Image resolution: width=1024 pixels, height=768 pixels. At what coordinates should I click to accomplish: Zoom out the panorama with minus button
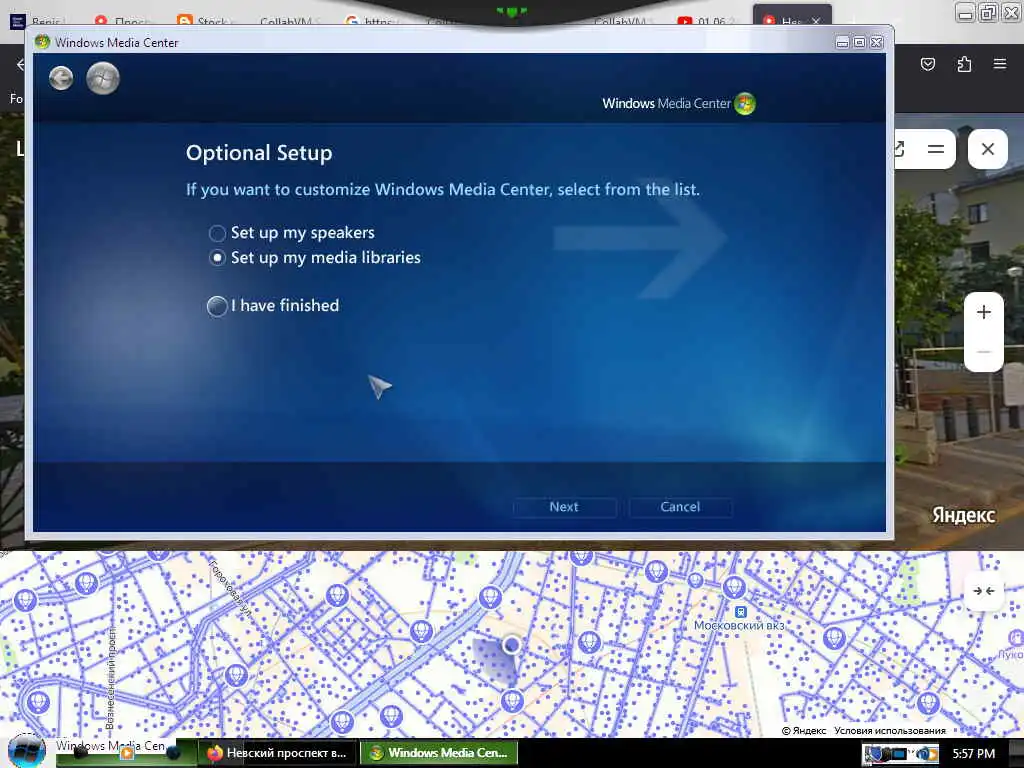coord(984,352)
